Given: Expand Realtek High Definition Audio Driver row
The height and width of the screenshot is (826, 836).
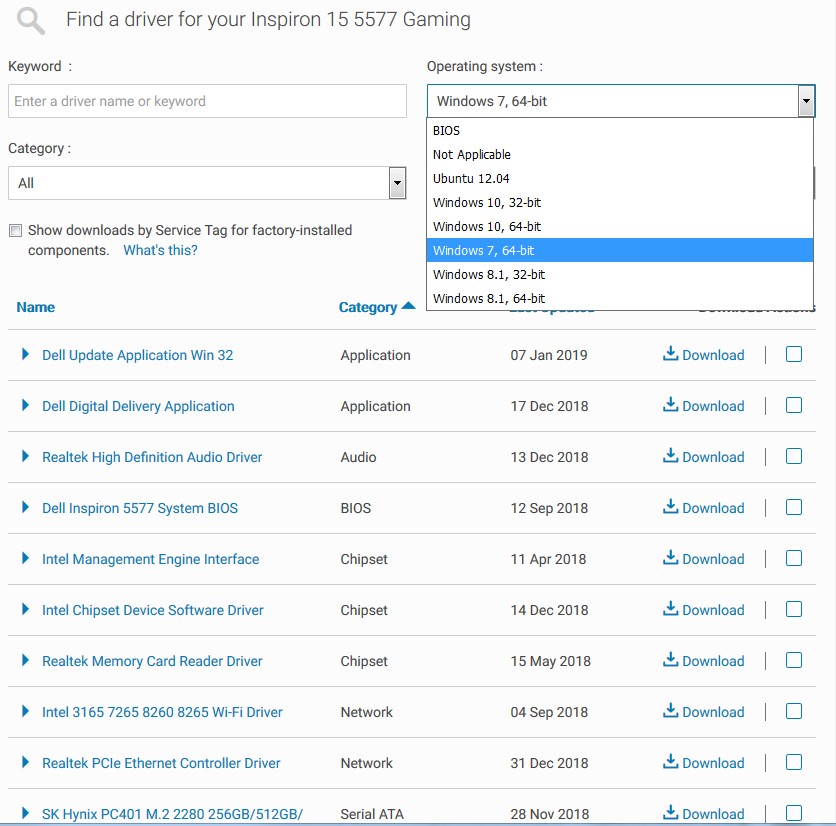Looking at the screenshot, I should coord(25,456).
